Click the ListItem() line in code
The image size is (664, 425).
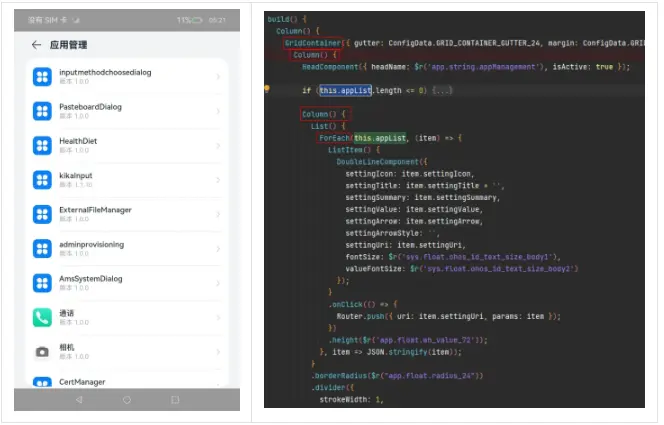click(355, 151)
